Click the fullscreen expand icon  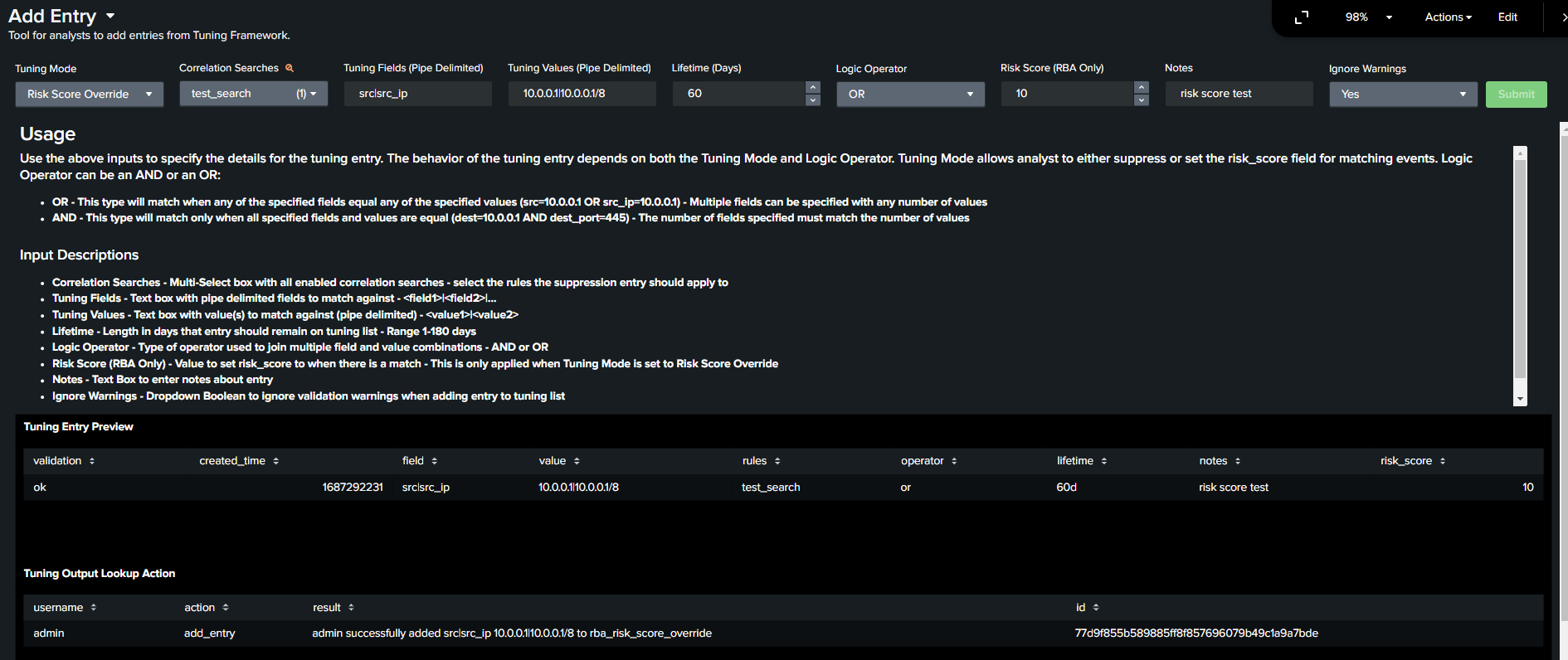1302,17
